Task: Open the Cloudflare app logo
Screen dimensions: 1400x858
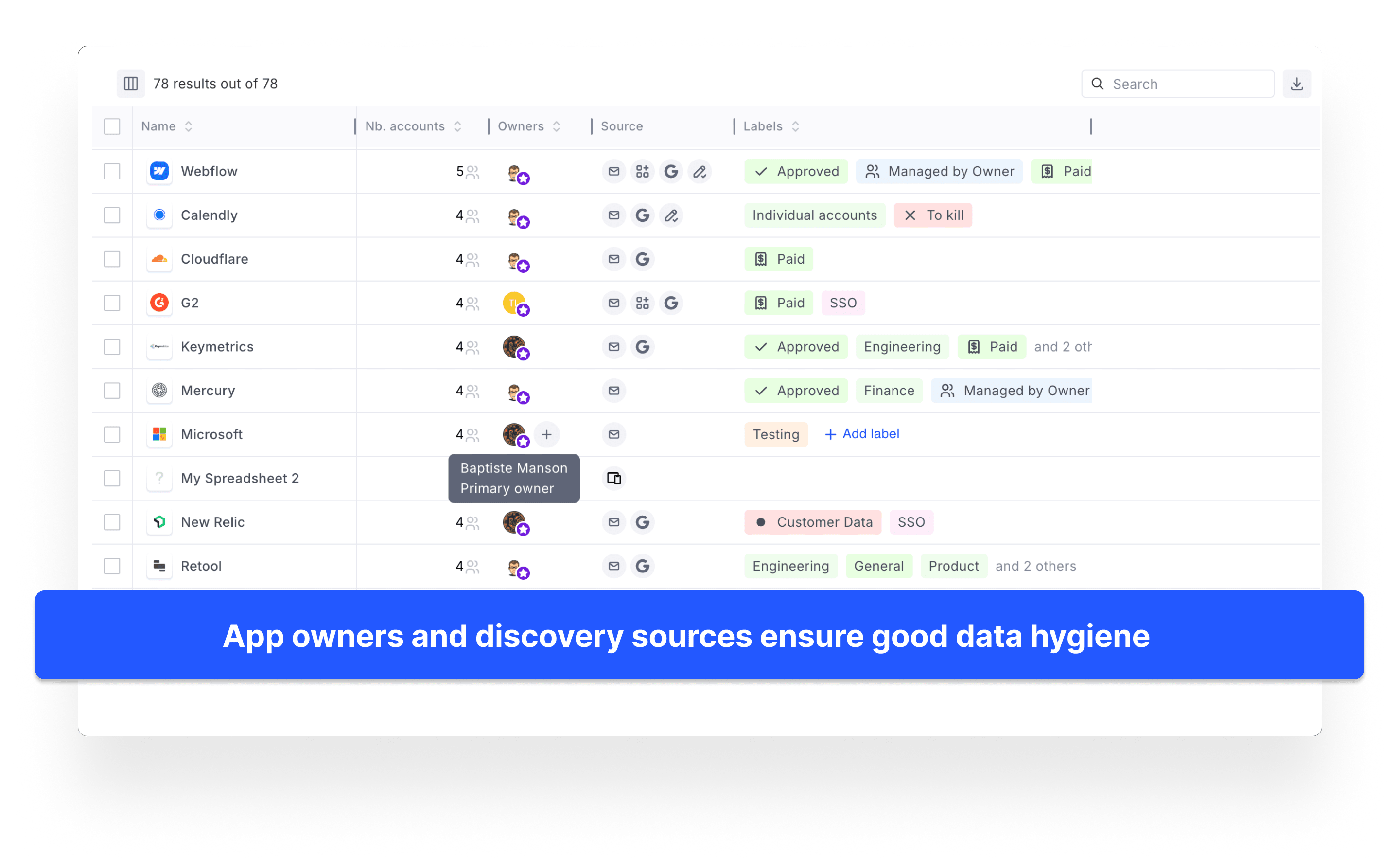Action: click(159, 259)
